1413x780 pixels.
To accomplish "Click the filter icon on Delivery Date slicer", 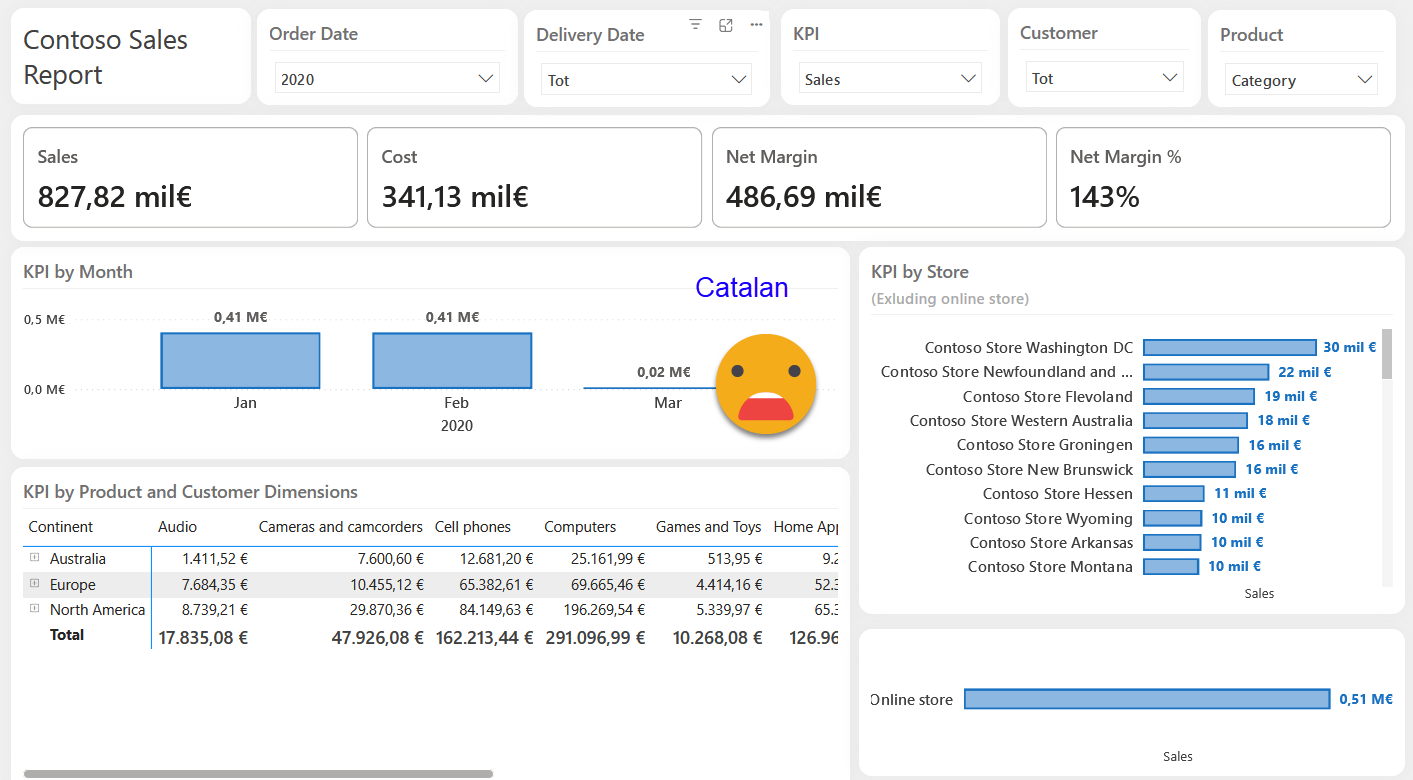I will [696, 25].
